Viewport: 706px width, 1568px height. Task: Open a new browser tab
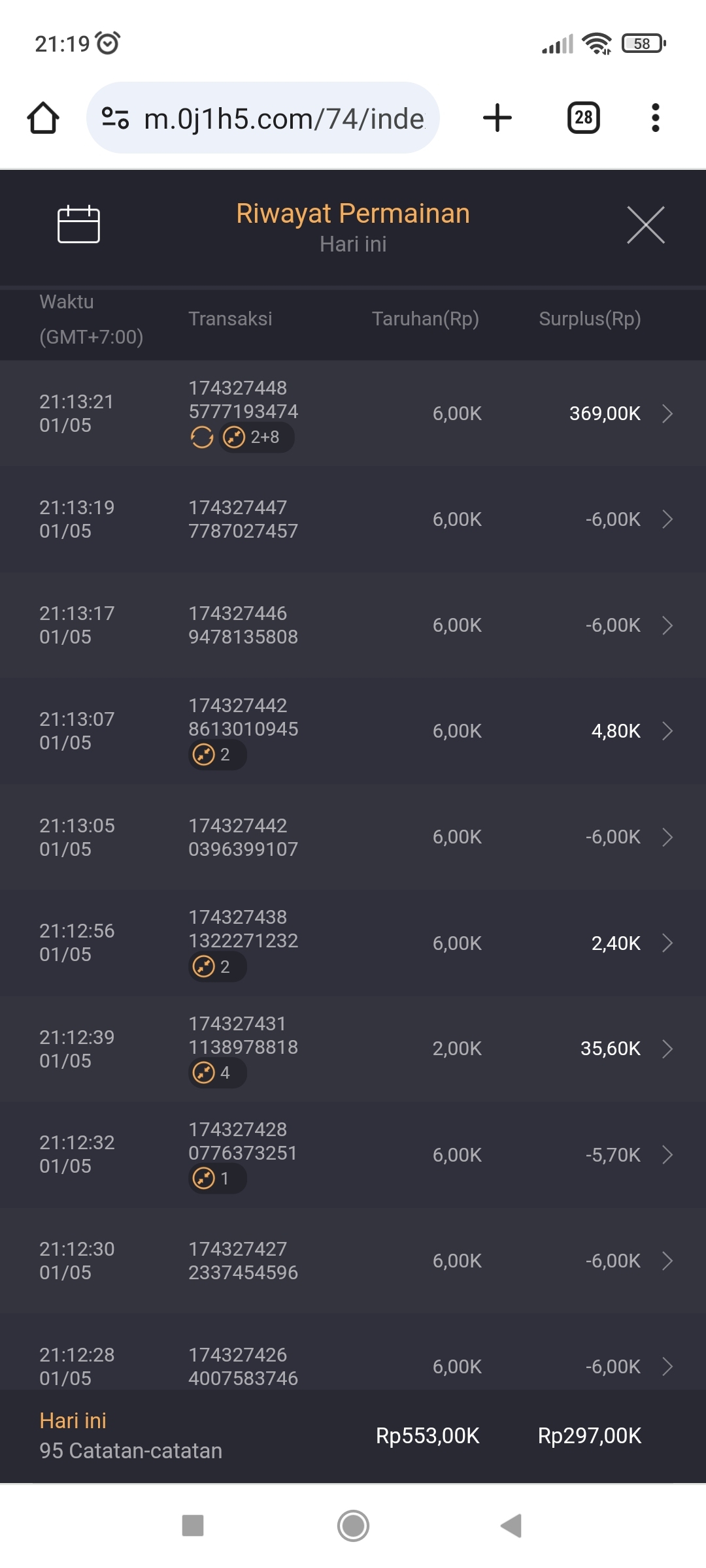pos(497,118)
